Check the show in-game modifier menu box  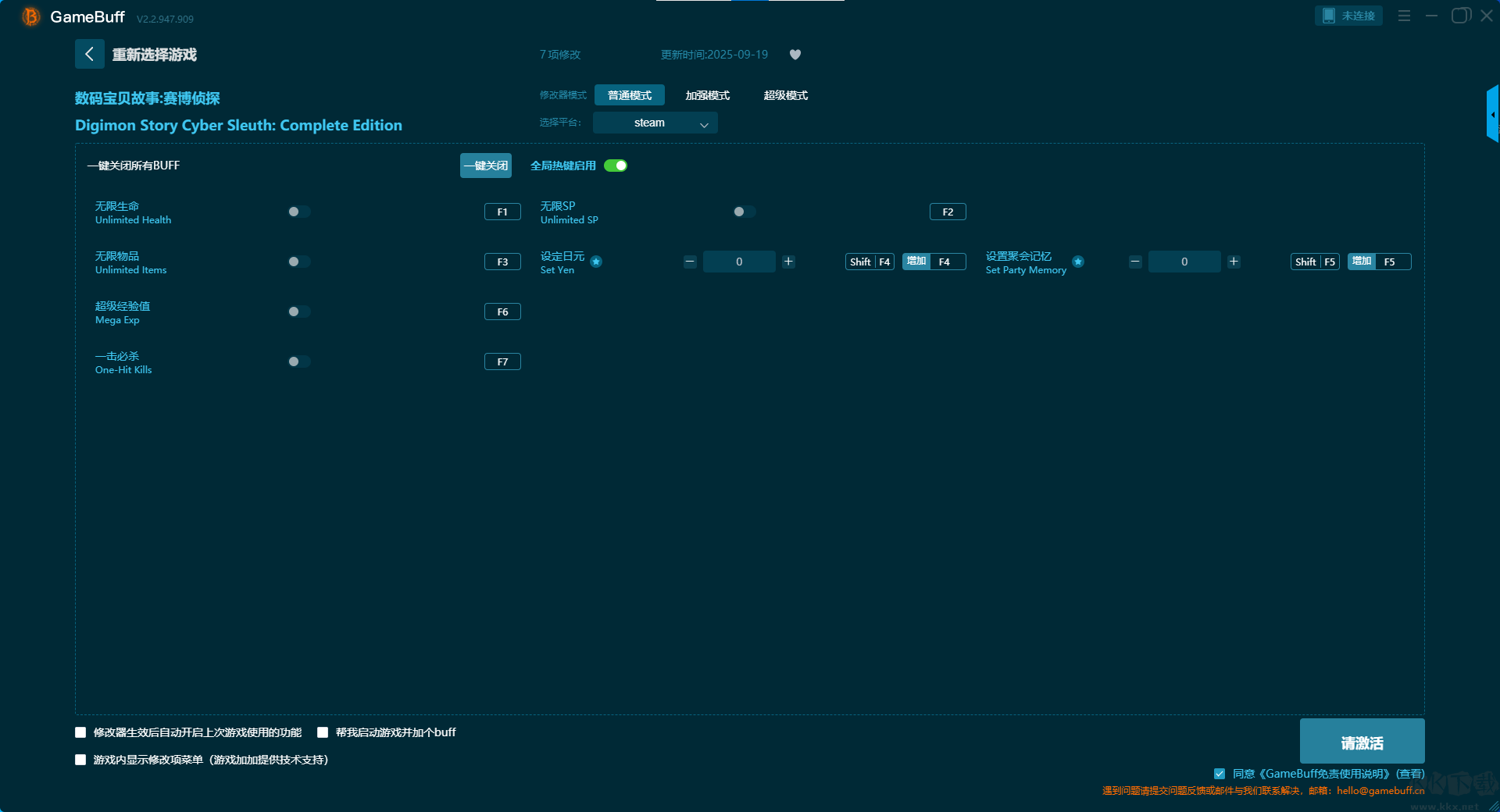80,760
